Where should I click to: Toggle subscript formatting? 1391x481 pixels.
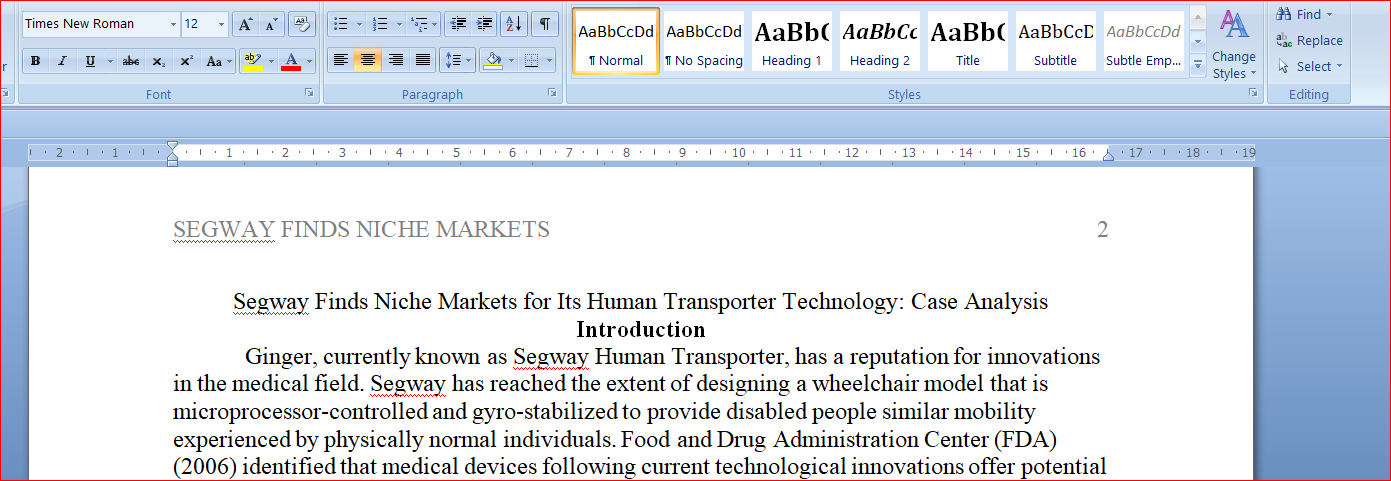coord(159,61)
